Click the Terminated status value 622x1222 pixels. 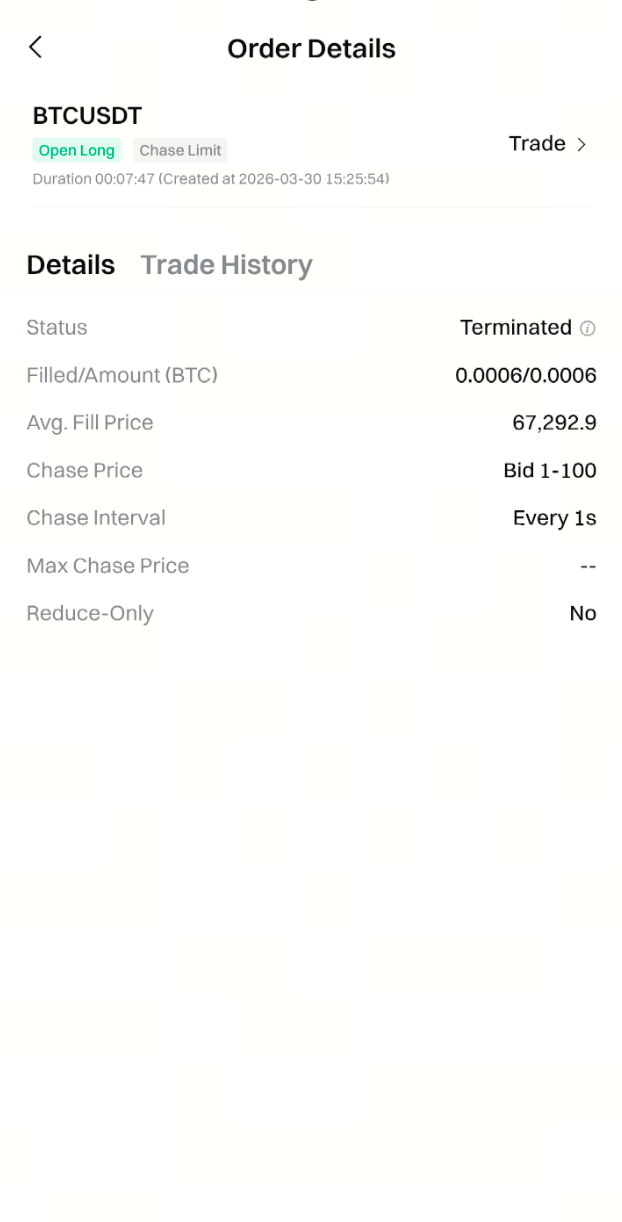pyautogui.click(x=515, y=328)
